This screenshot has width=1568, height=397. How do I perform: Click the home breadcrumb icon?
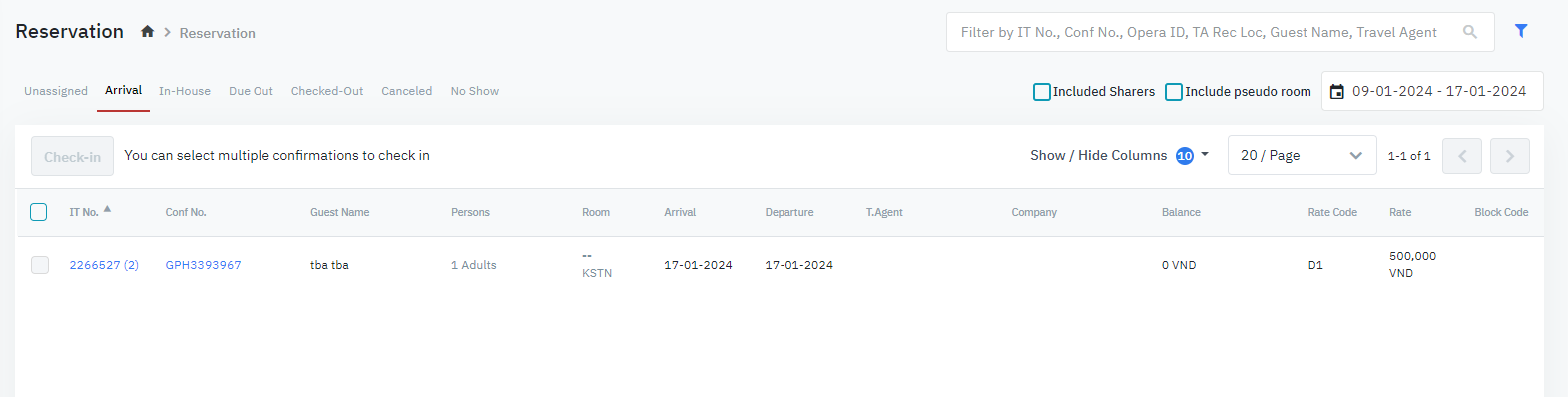pyautogui.click(x=147, y=32)
